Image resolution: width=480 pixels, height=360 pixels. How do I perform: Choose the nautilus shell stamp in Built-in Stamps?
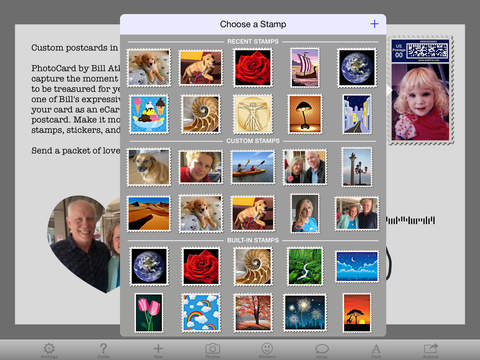tap(253, 266)
